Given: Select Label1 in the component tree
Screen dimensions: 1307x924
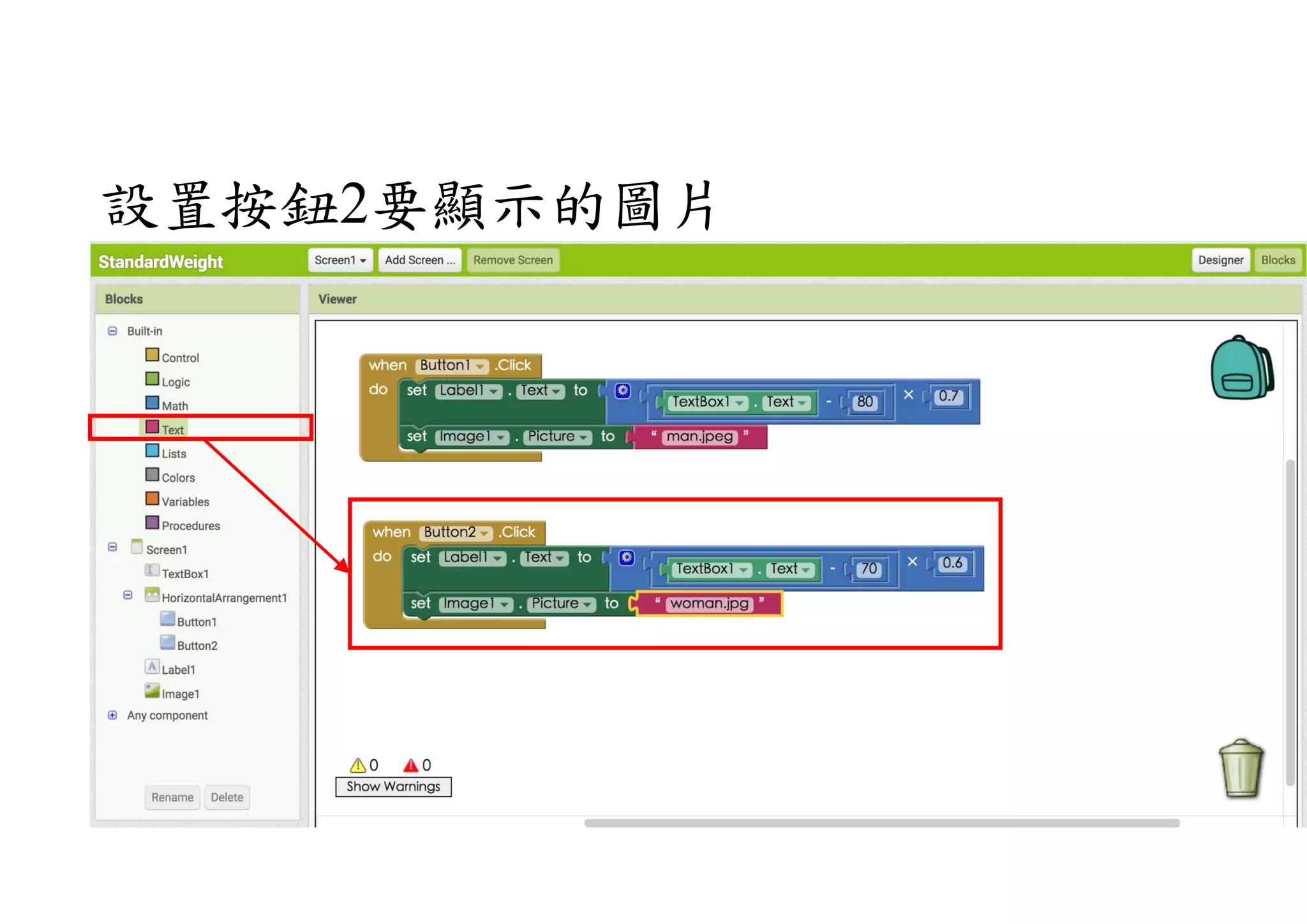Looking at the screenshot, I should point(178,669).
